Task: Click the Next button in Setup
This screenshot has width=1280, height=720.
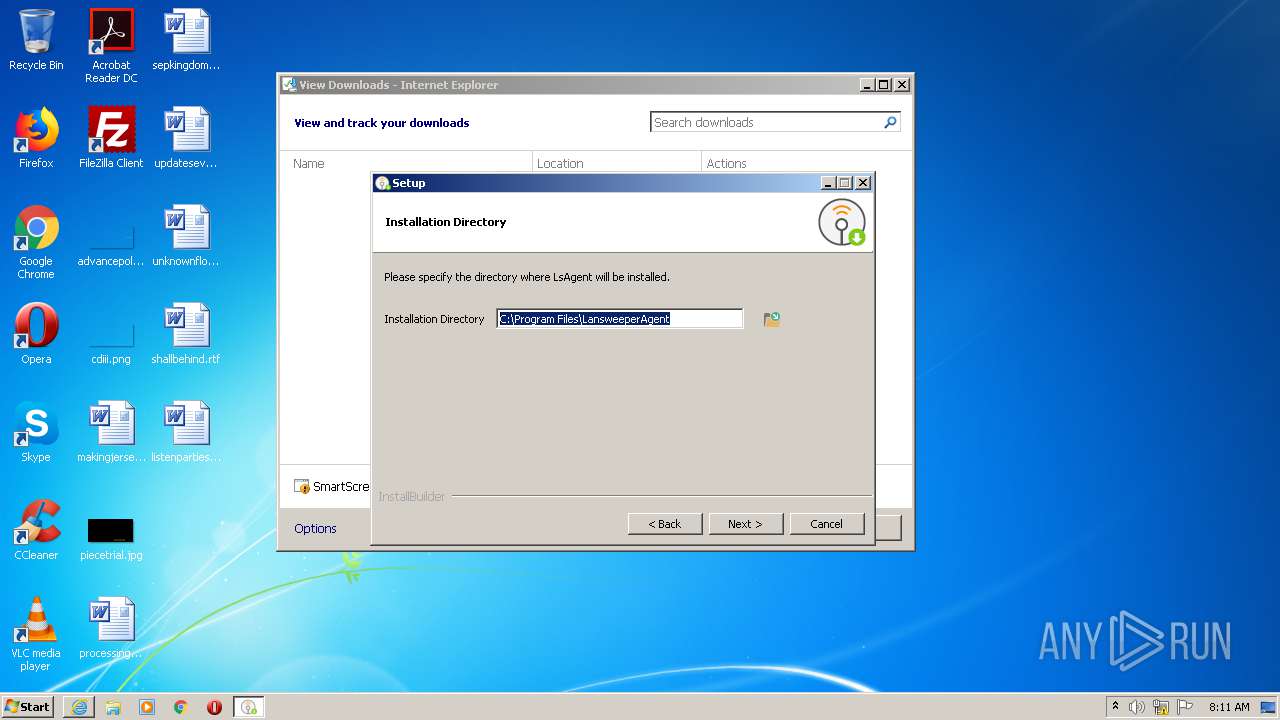Action: 745,524
